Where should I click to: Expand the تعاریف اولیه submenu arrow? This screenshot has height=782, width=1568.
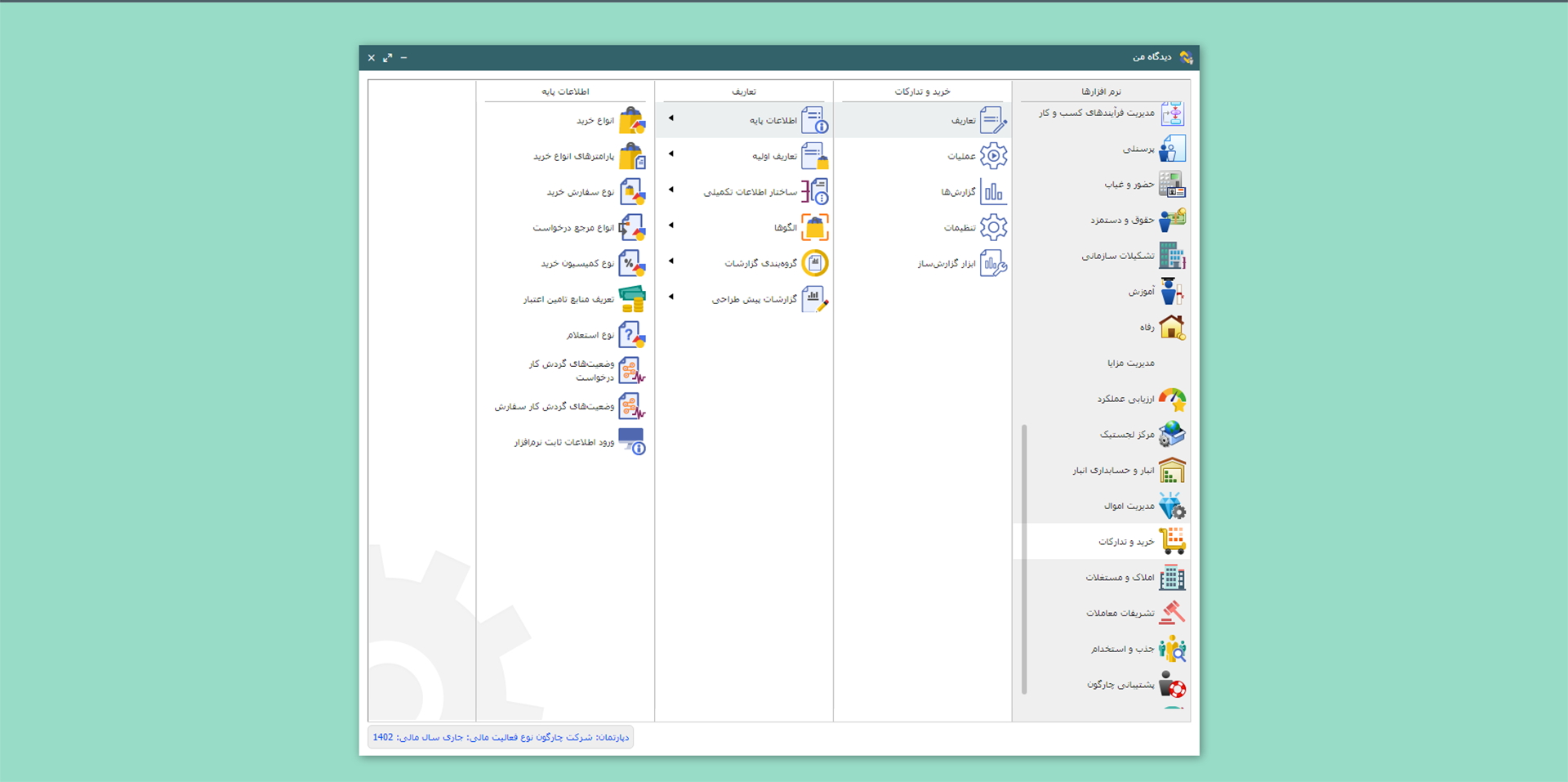click(671, 154)
